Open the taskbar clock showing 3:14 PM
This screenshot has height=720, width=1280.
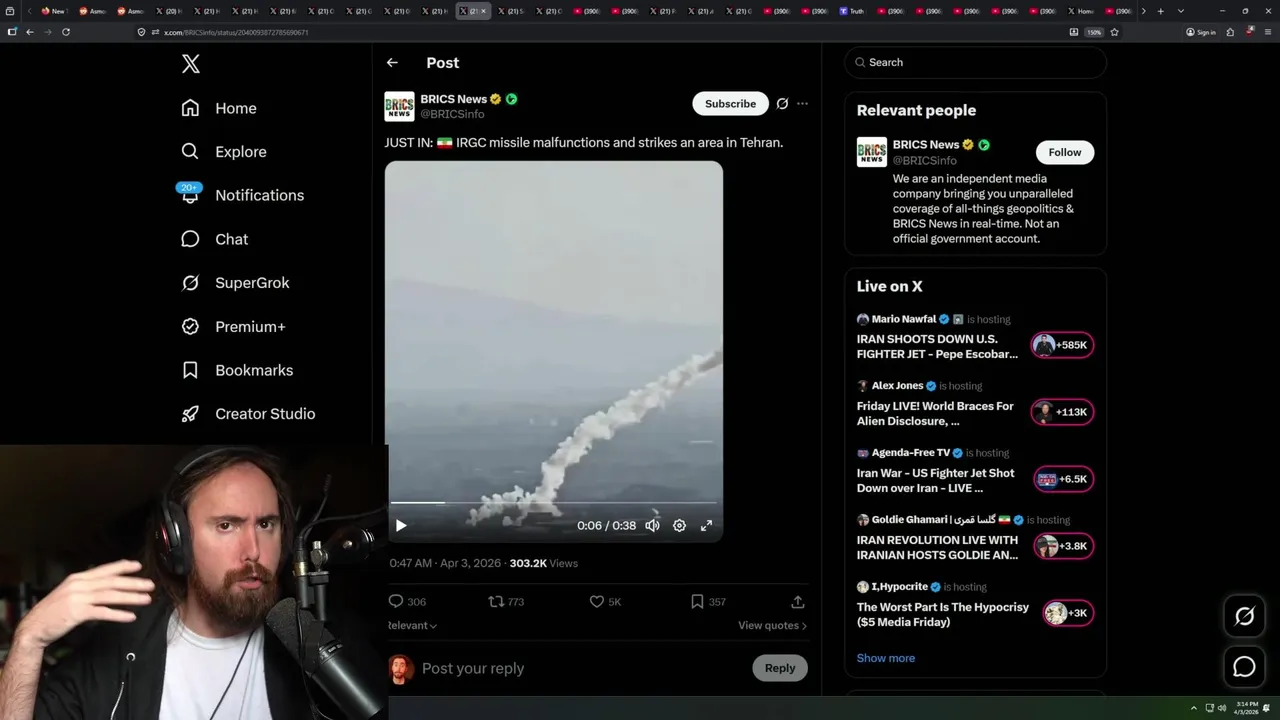pos(1246,708)
